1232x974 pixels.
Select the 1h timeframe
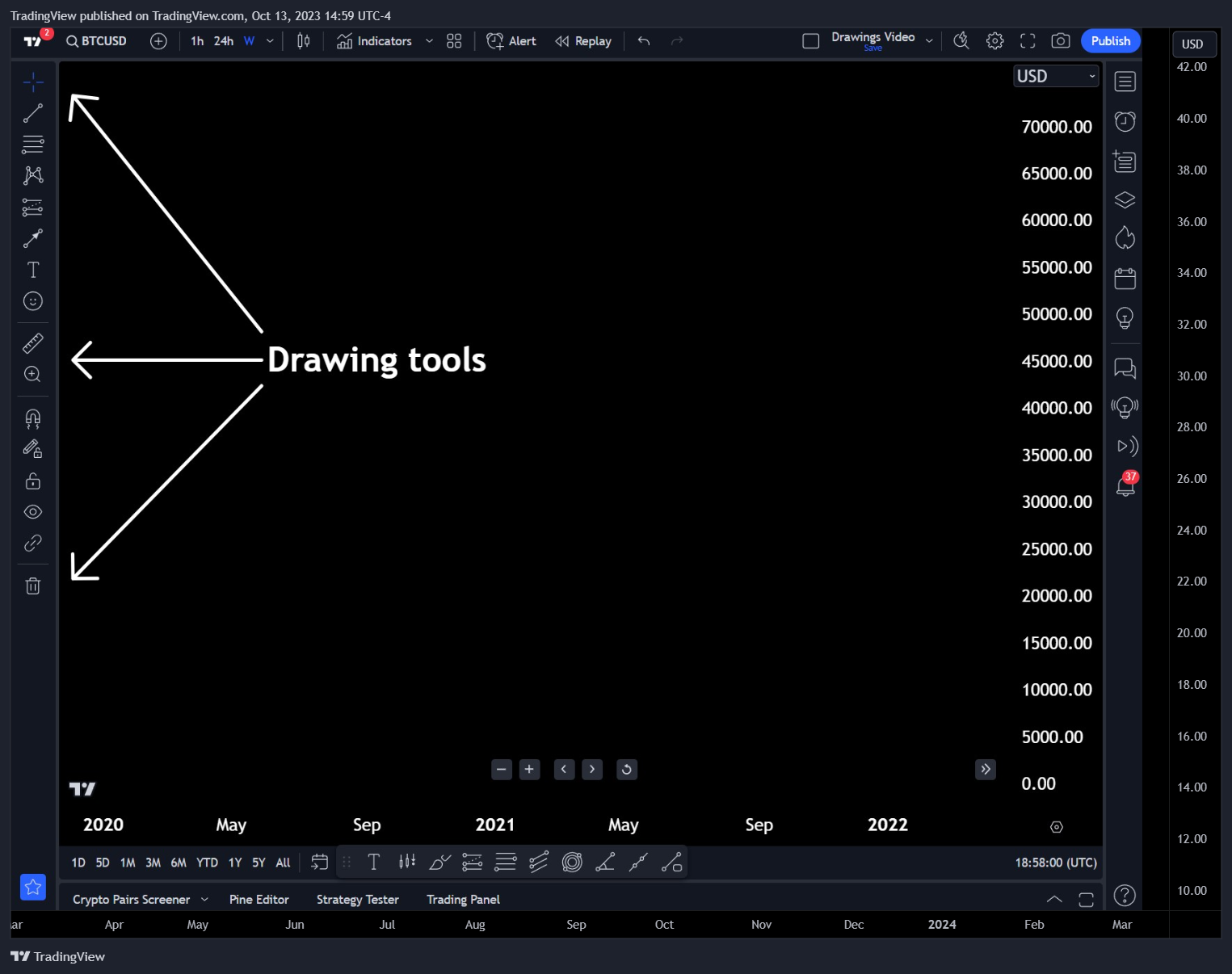point(197,41)
